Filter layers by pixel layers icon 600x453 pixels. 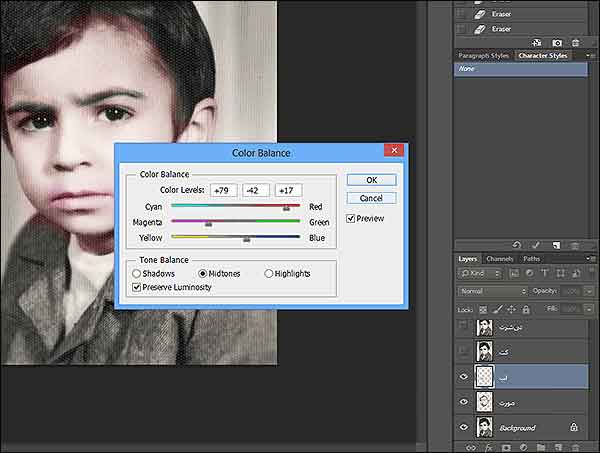[514, 273]
